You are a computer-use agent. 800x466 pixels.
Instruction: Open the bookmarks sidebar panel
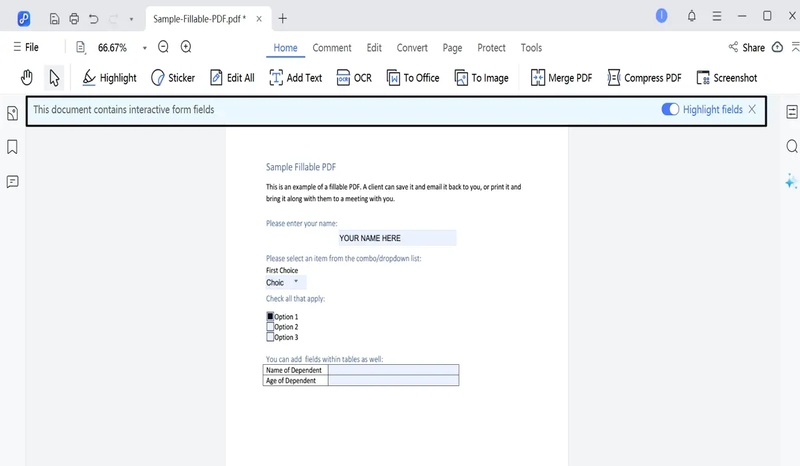(x=12, y=147)
